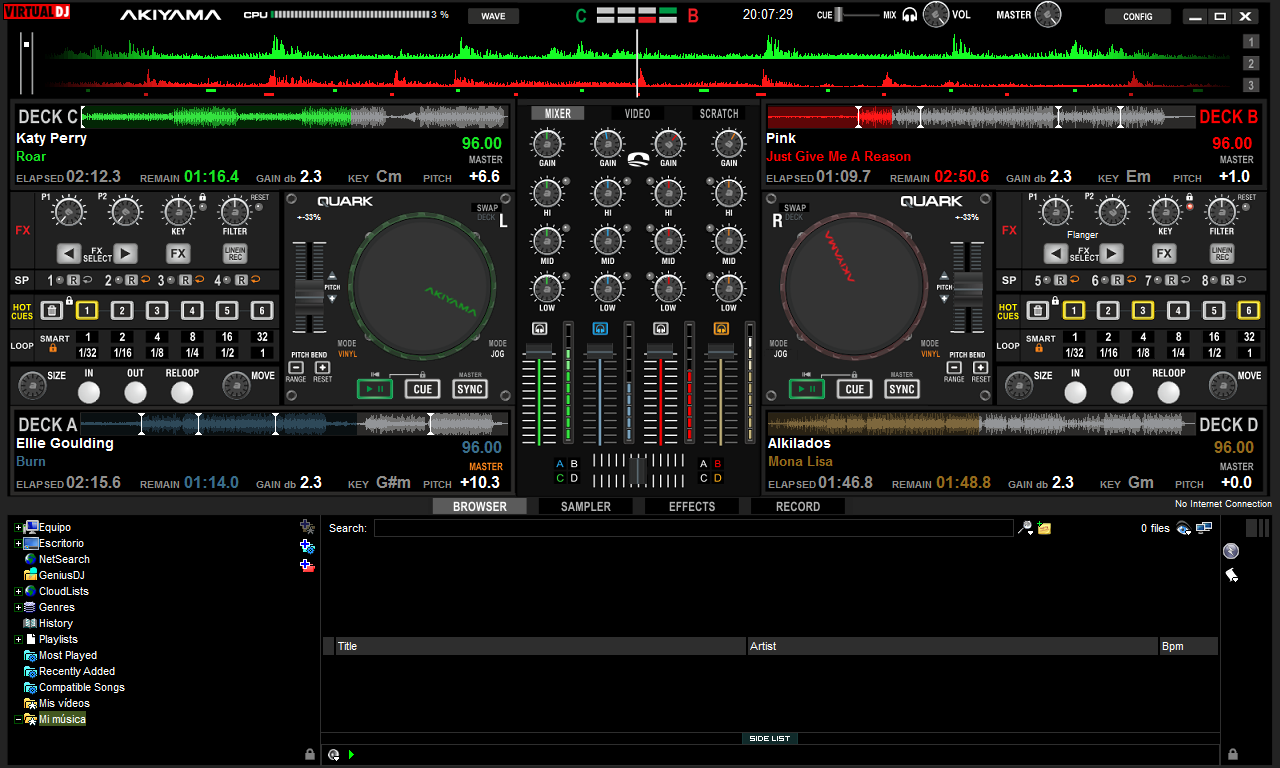Select Recently Added folder
The image size is (1280, 768).
coord(77,671)
